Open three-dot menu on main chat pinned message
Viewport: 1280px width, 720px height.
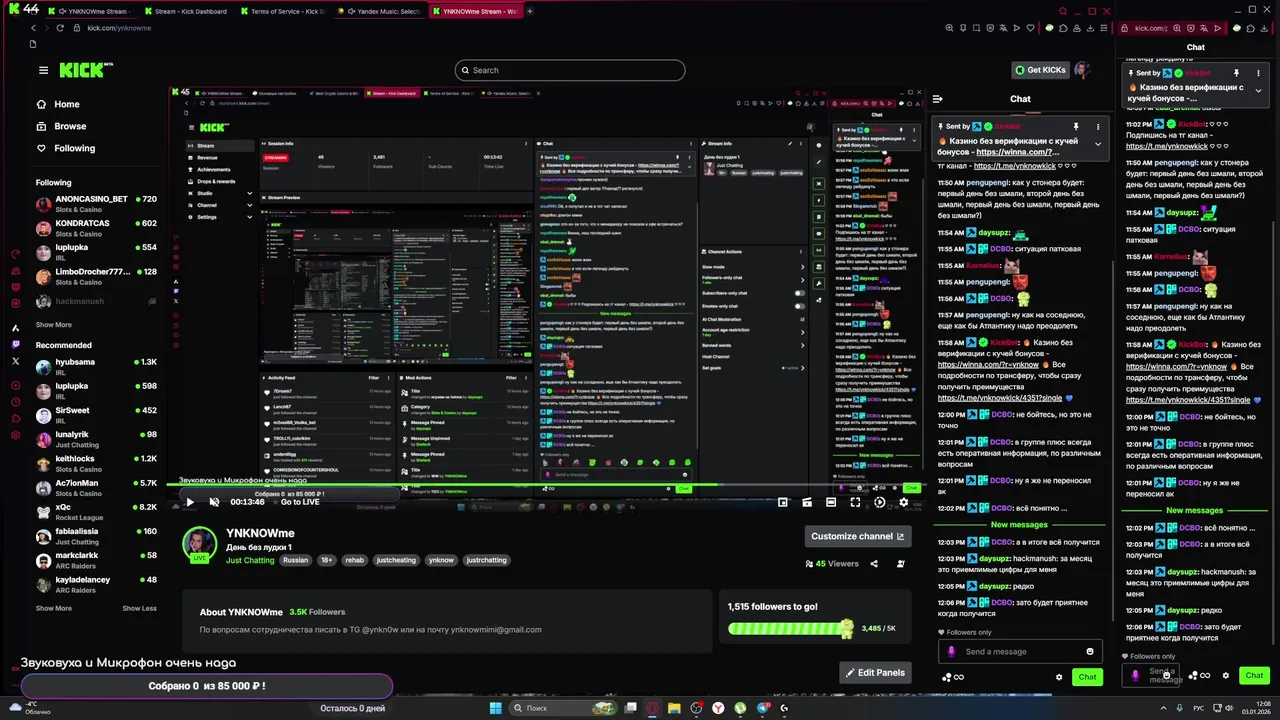(1097, 127)
